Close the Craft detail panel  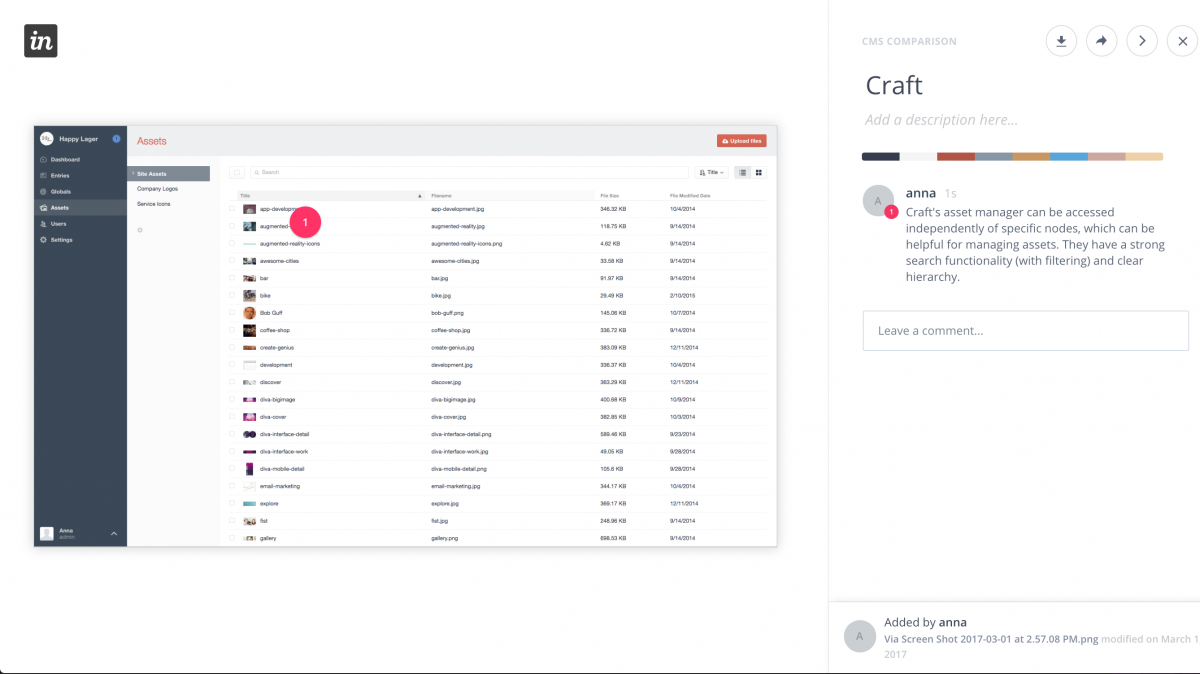(x=1183, y=41)
